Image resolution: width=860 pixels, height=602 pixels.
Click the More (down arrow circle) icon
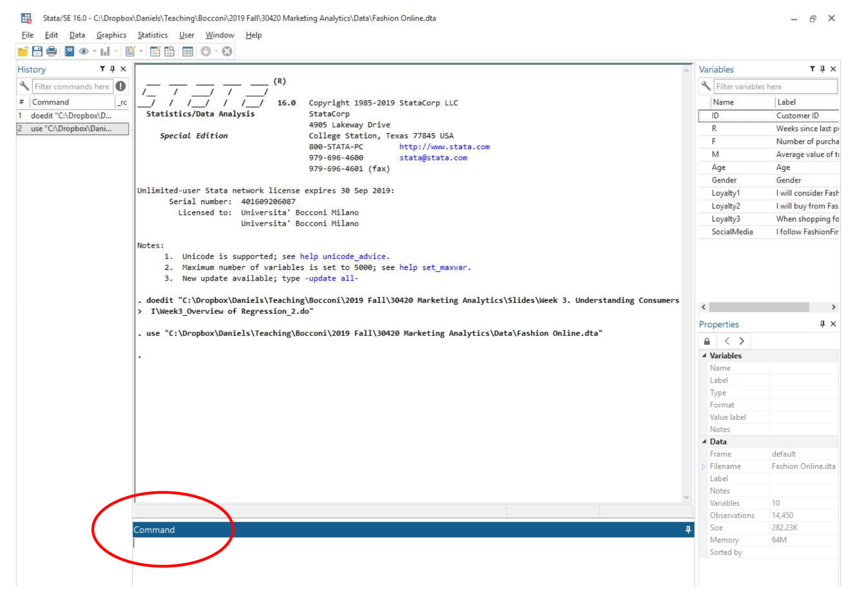[206, 52]
